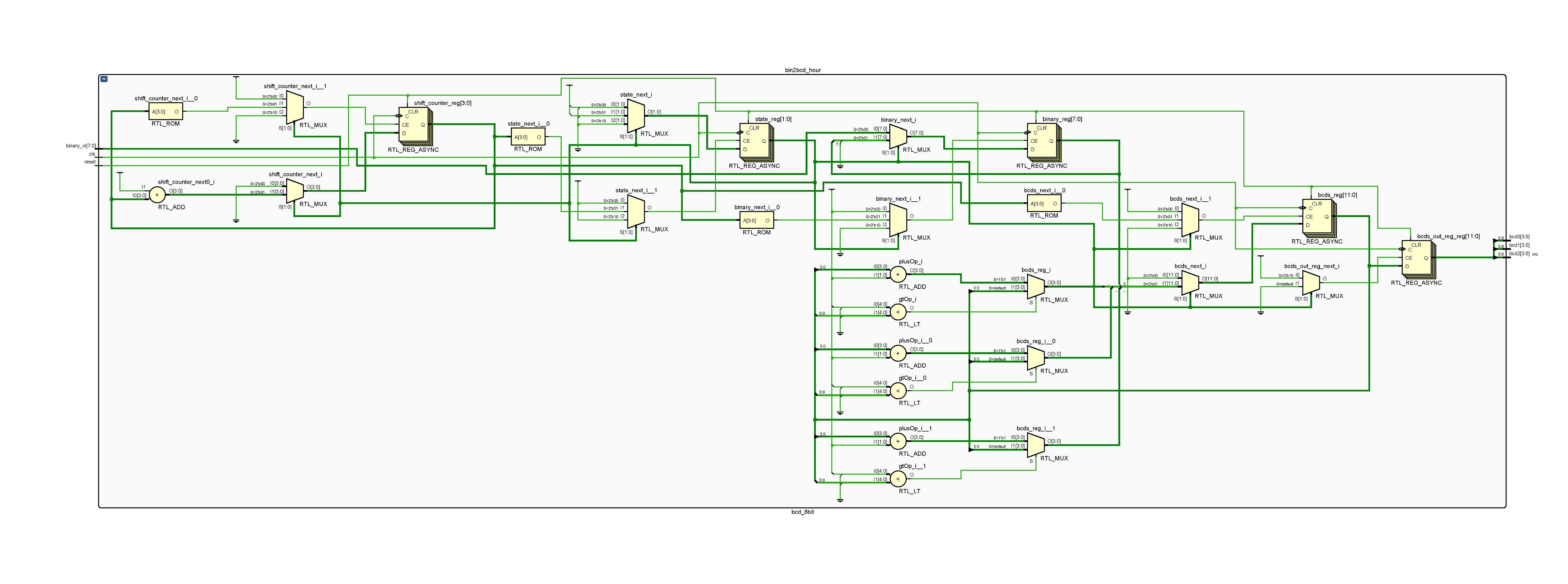
Task: Select the bcds_out_reg_reg[11:0] register
Action: coord(1416,257)
